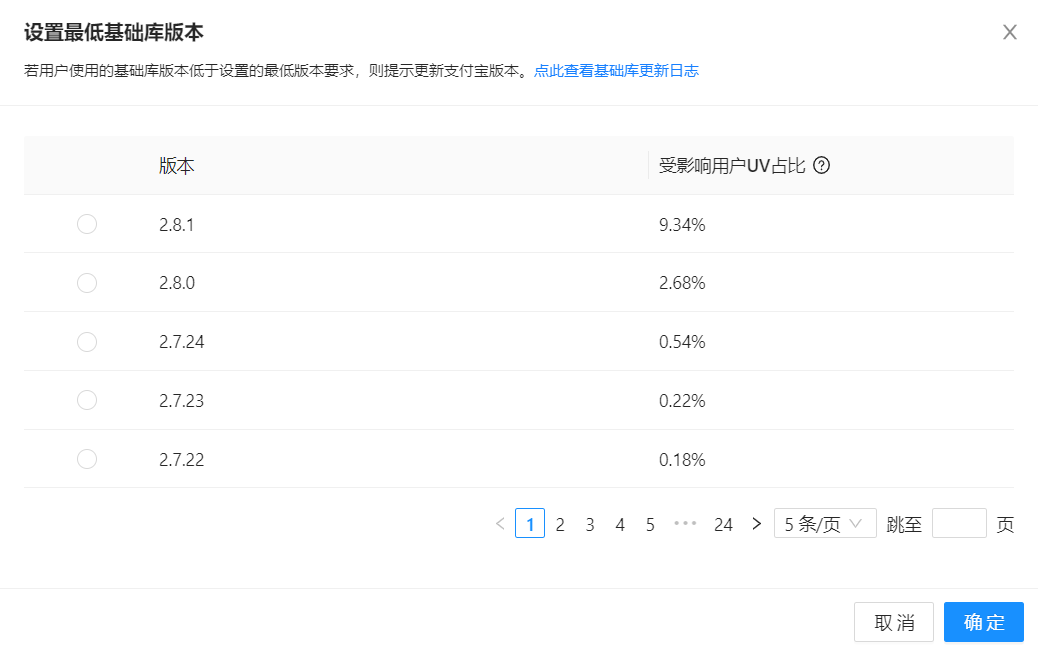This screenshot has height=649, width=1038.
Task: Click the version text 2.7.22
Action: (x=181, y=460)
